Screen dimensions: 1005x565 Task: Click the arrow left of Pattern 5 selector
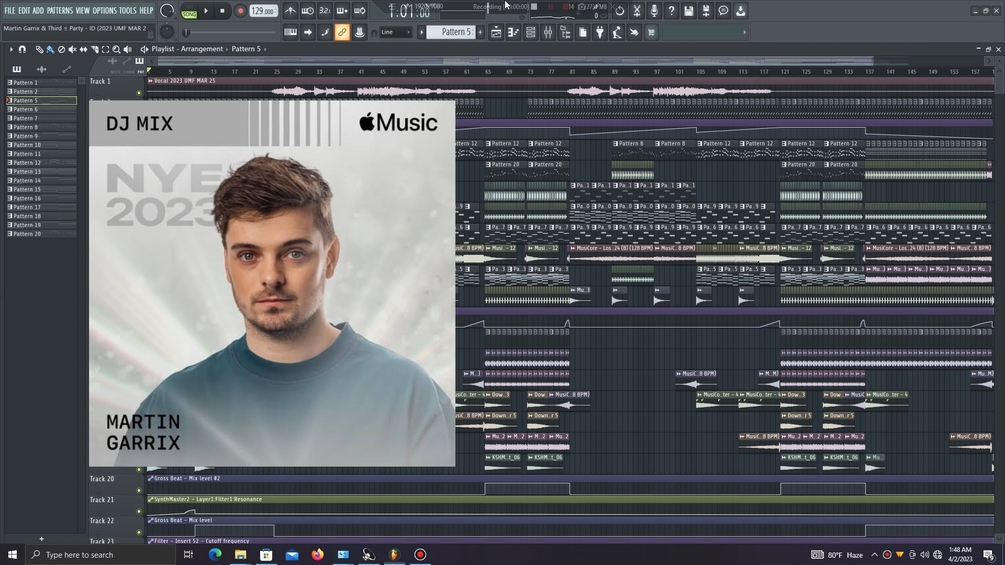coord(422,32)
